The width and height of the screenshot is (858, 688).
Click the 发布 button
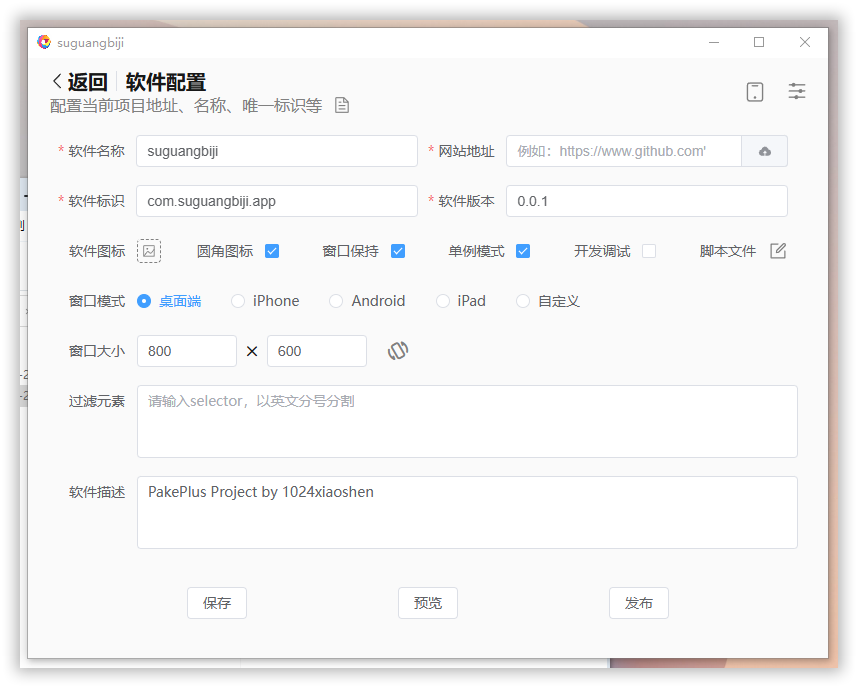(639, 603)
